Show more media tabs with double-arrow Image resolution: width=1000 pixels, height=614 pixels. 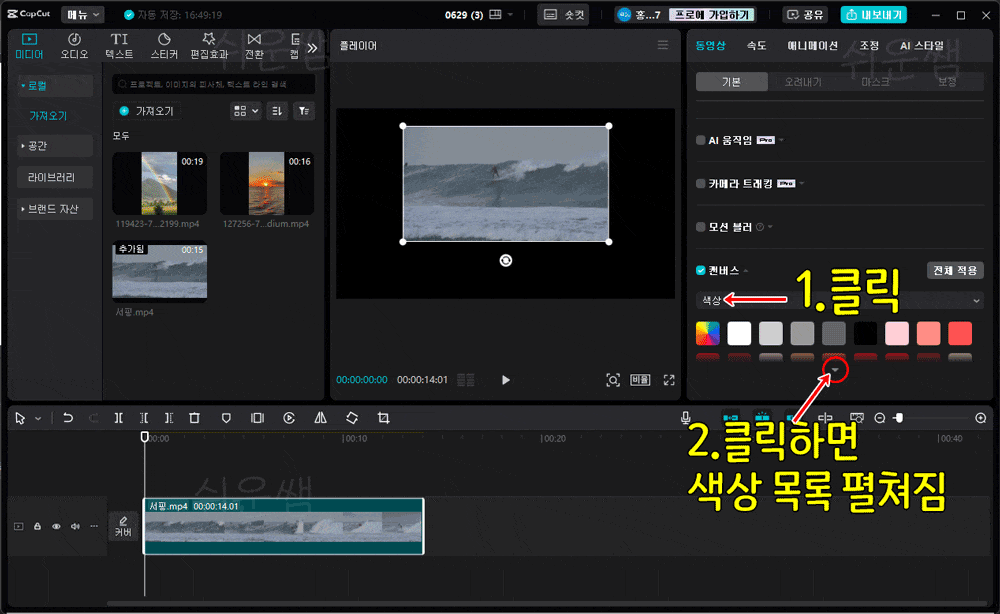click(312, 48)
